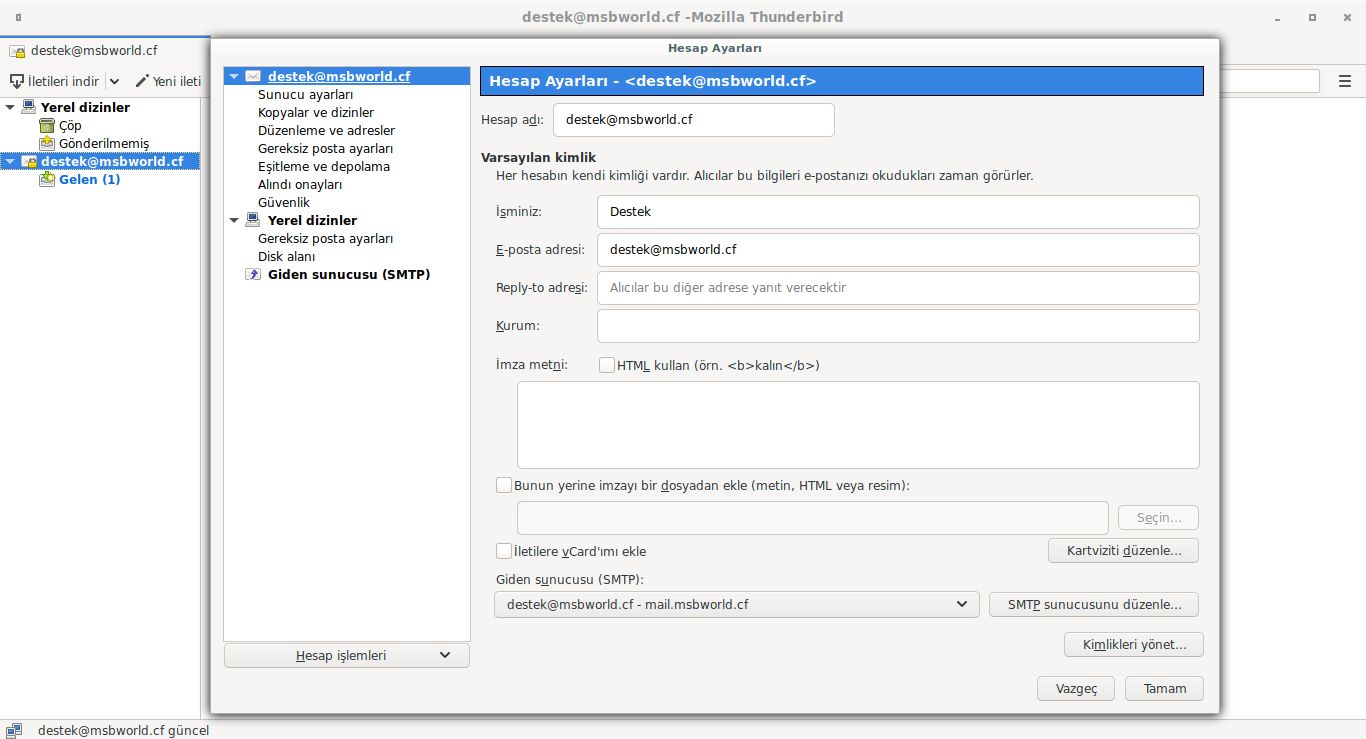Click the account icon of destek@msbworld.cf in main folder pane
The height and width of the screenshot is (739, 1366).
pos(29,161)
